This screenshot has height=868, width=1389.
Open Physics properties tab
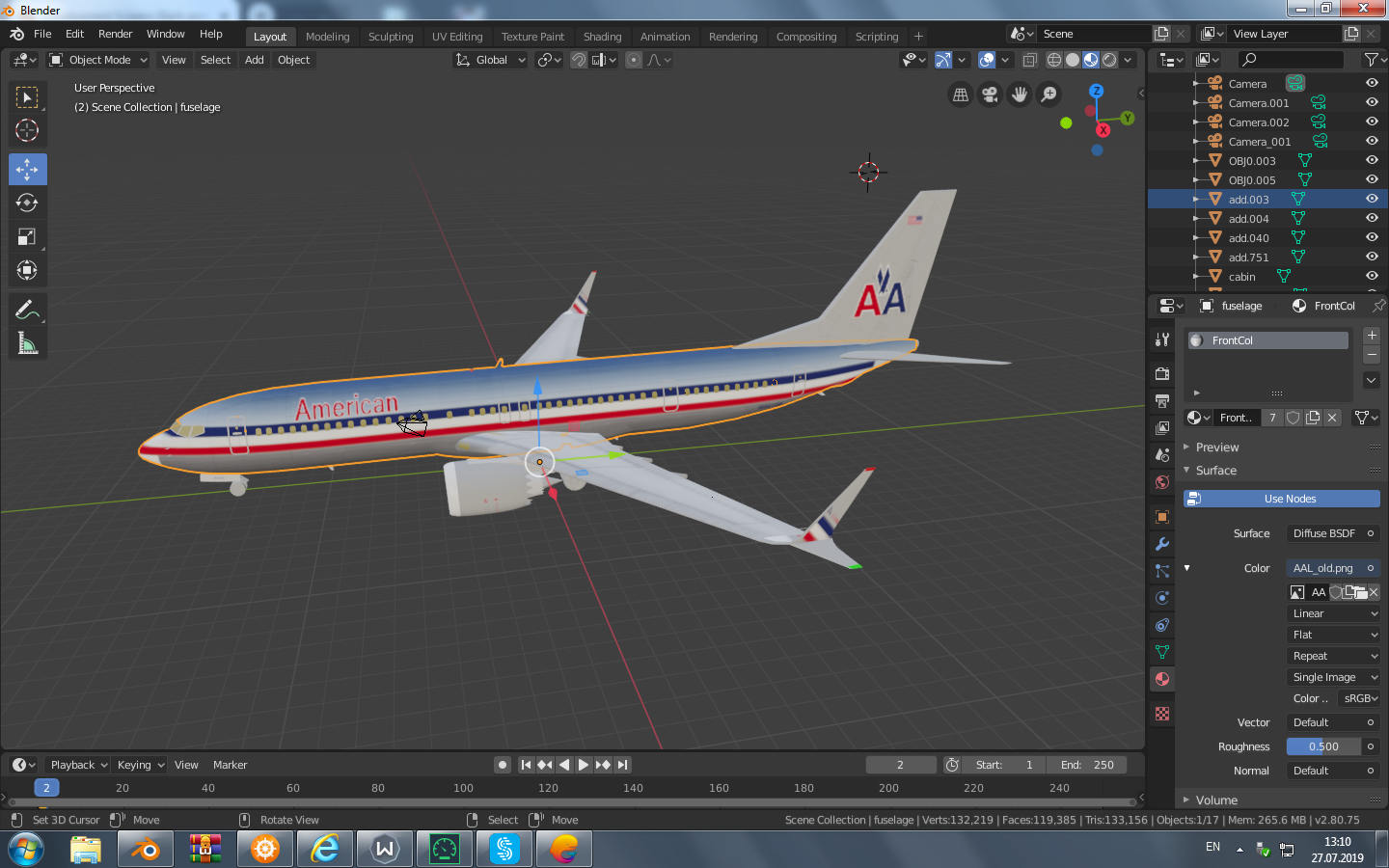click(1162, 598)
